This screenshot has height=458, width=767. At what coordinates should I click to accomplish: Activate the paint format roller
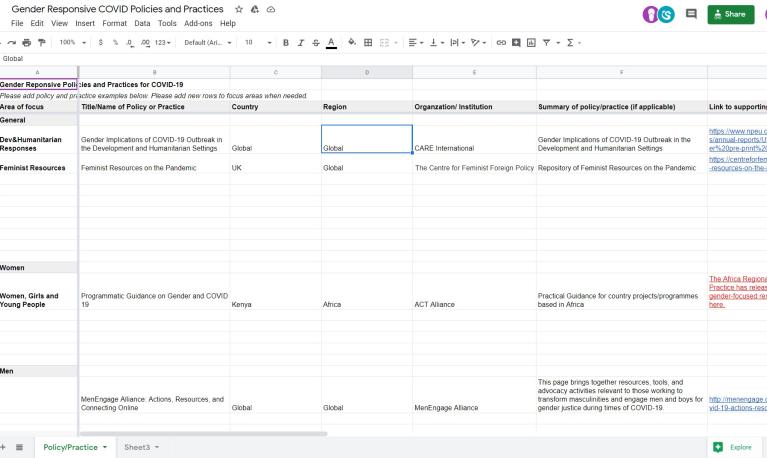tap(42, 43)
